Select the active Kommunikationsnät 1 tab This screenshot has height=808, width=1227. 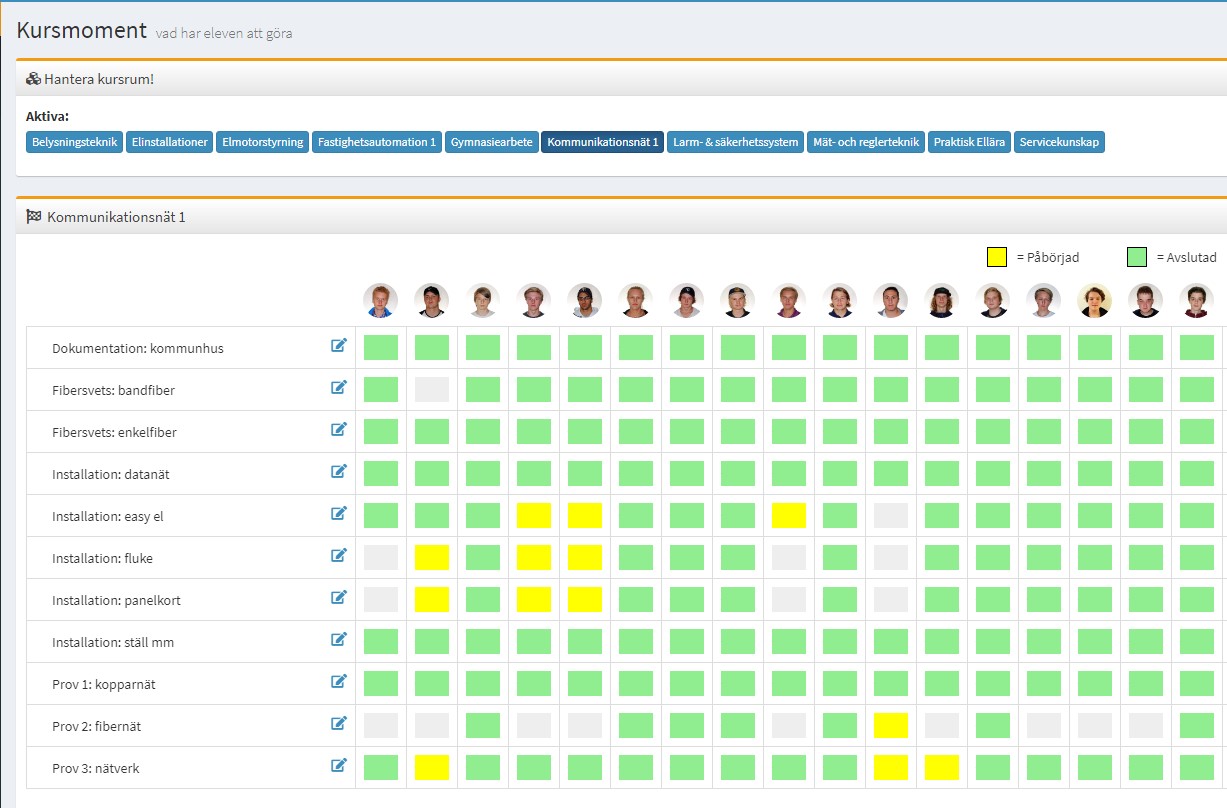click(x=603, y=142)
